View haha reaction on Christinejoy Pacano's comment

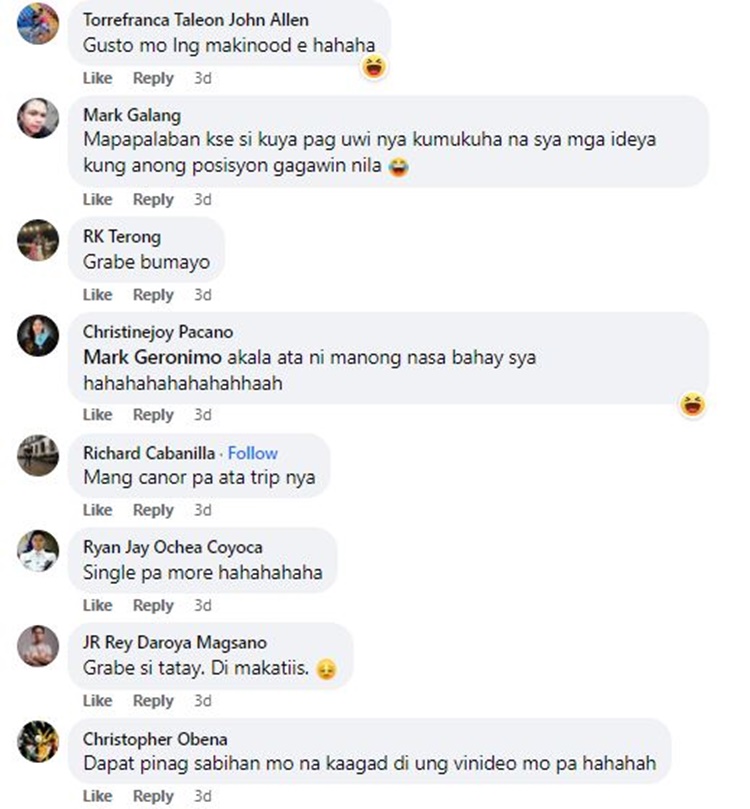pos(692,404)
